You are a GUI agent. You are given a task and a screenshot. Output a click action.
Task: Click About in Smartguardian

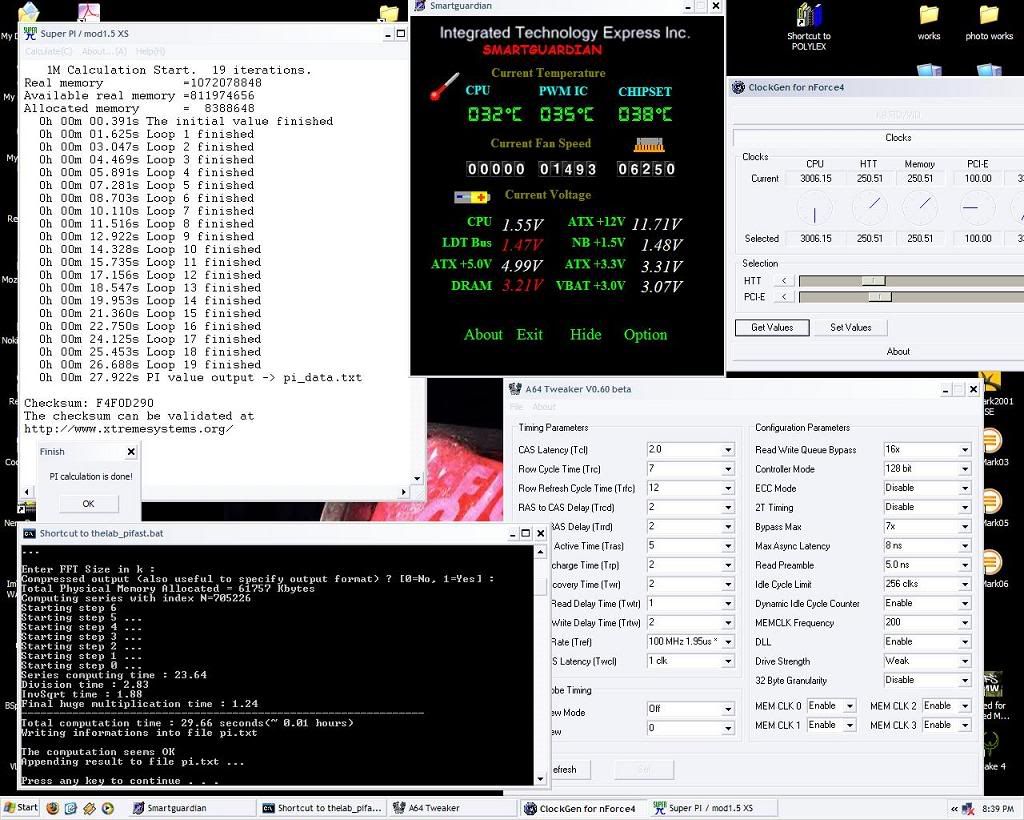(x=483, y=334)
